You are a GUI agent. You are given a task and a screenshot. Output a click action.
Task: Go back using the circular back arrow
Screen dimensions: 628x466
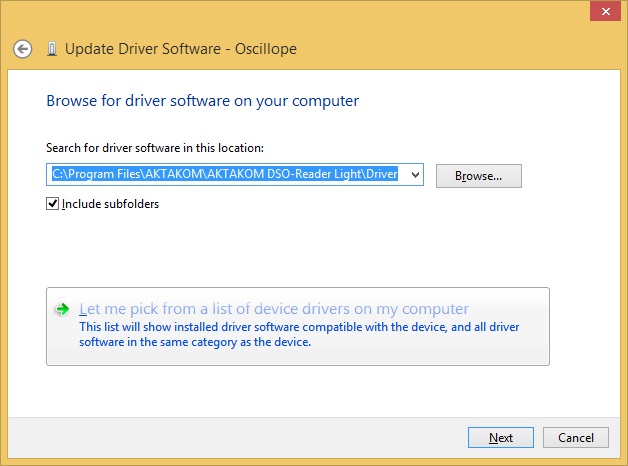[x=22, y=49]
